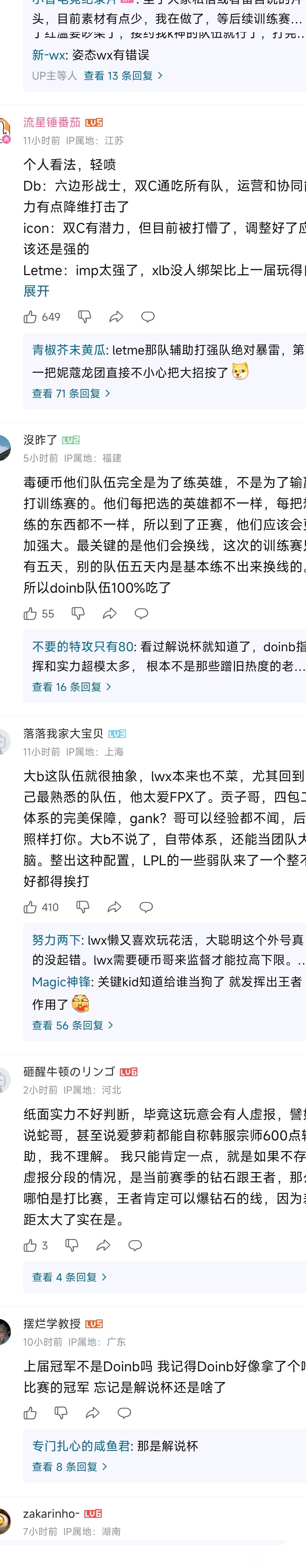
Task: Open user profile 青椒芥末黄瓜
Action: (x=69, y=349)
